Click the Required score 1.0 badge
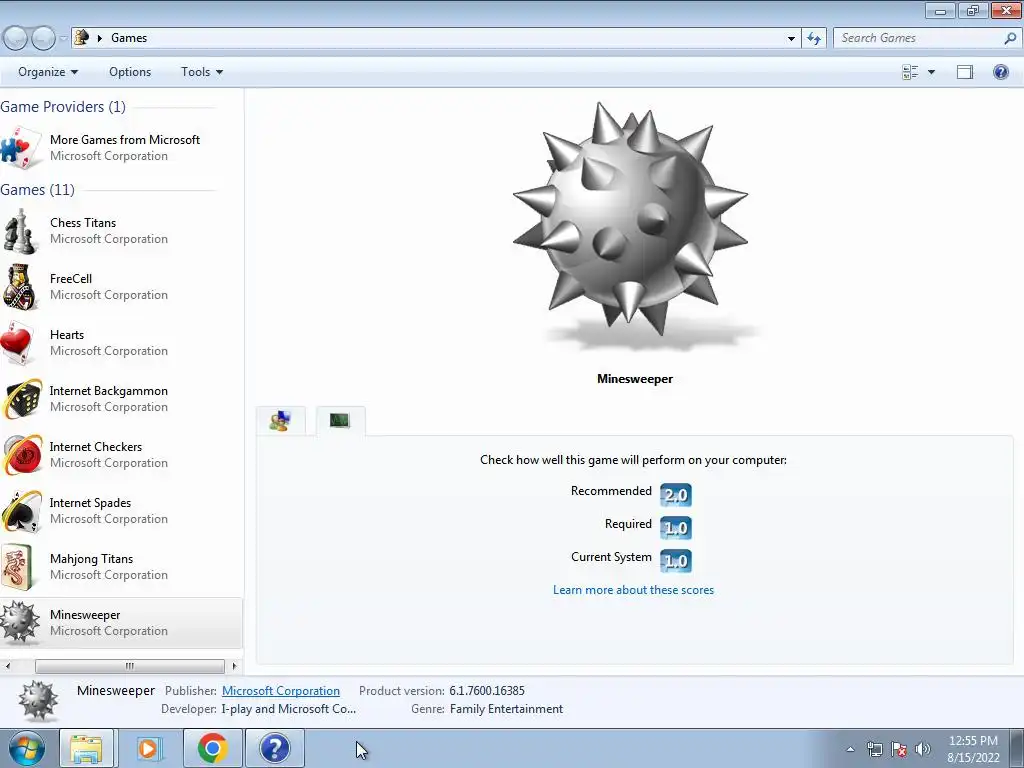The image size is (1024, 768). pos(675,527)
